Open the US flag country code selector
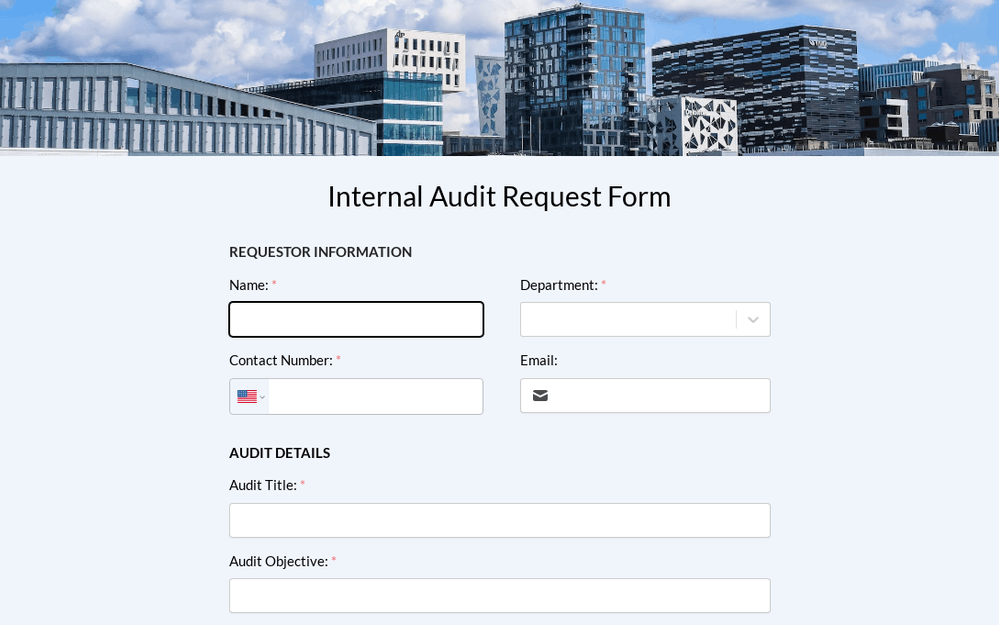This screenshot has height=625, width=999. point(250,397)
